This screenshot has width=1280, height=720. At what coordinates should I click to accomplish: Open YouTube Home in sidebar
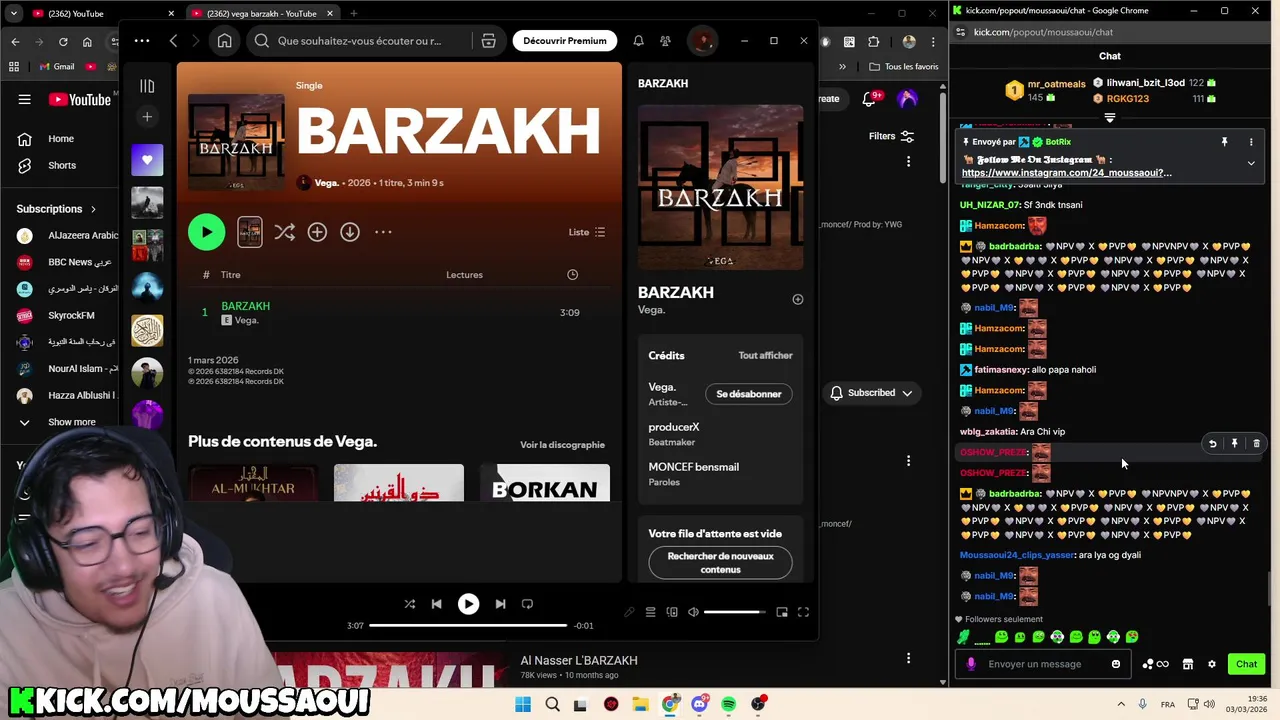coord(60,139)
